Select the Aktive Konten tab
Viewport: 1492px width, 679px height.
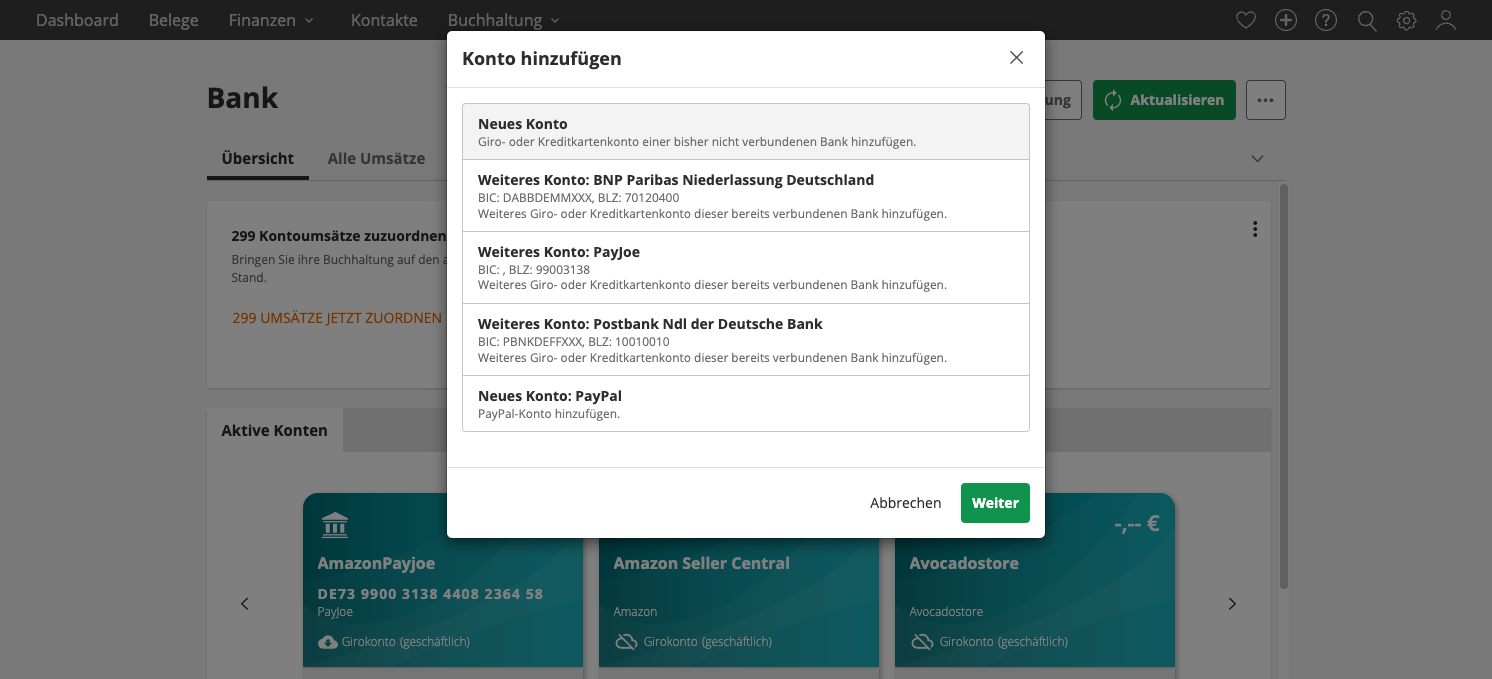click(275, 430)
